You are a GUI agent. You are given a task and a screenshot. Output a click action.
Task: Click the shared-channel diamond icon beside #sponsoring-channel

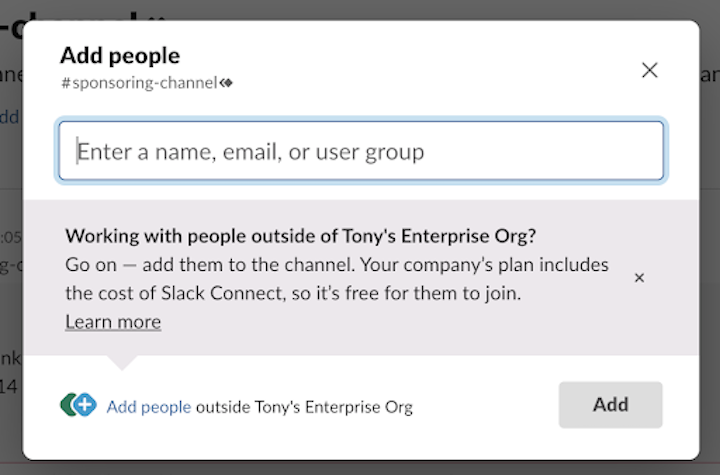227,83
